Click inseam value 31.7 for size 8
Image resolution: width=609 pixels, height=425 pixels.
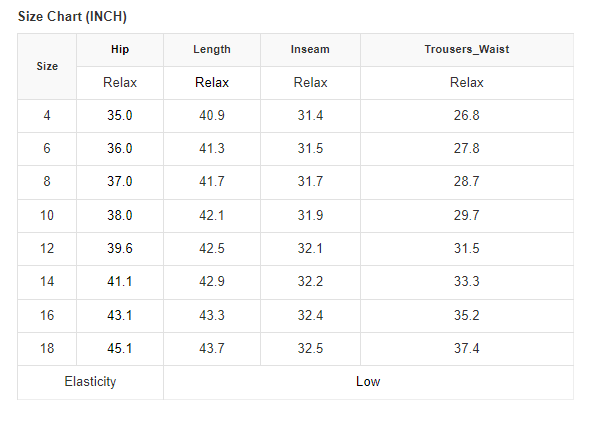[310, 181]
